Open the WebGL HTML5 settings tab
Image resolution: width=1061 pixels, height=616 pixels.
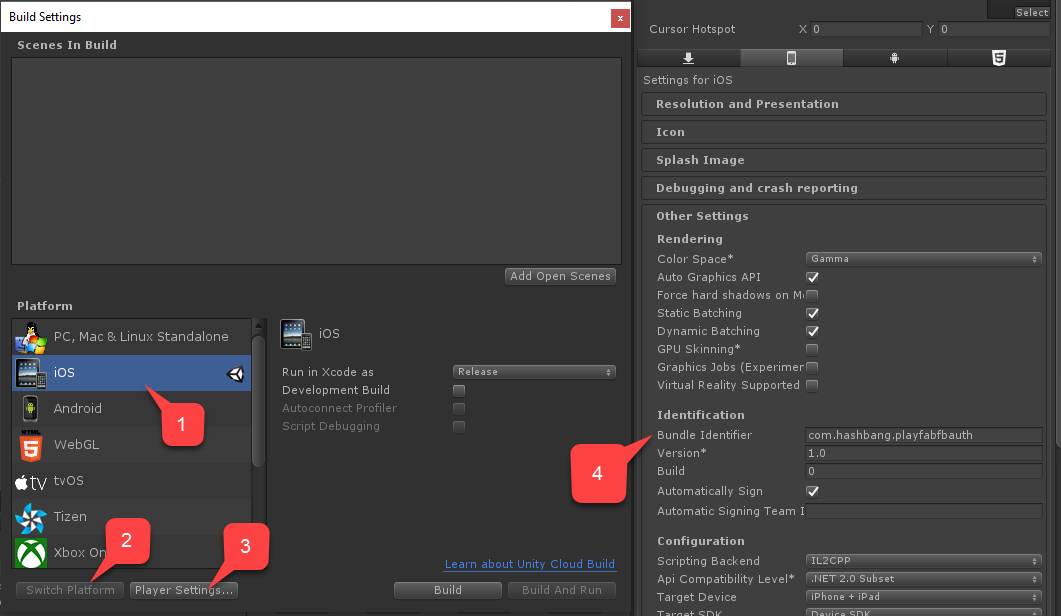pyautogui.click(x=998, y=58)
